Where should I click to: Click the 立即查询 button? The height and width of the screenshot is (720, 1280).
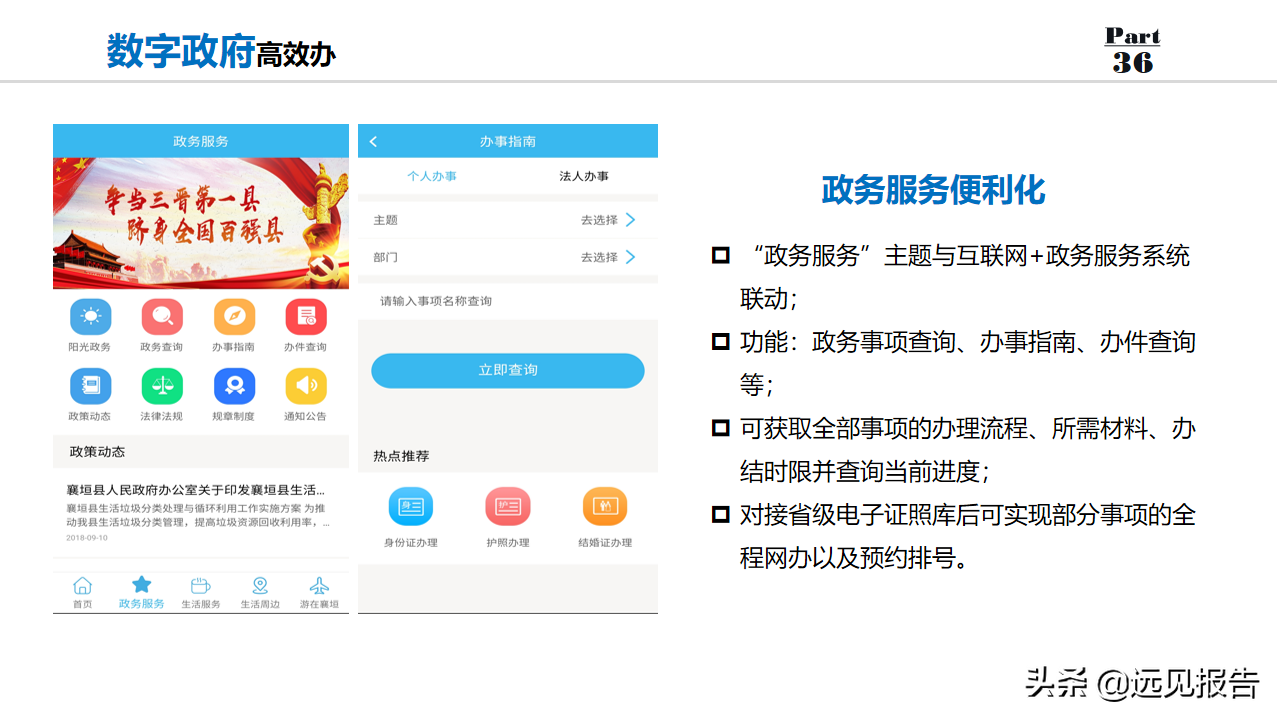[x=508, y=370]
